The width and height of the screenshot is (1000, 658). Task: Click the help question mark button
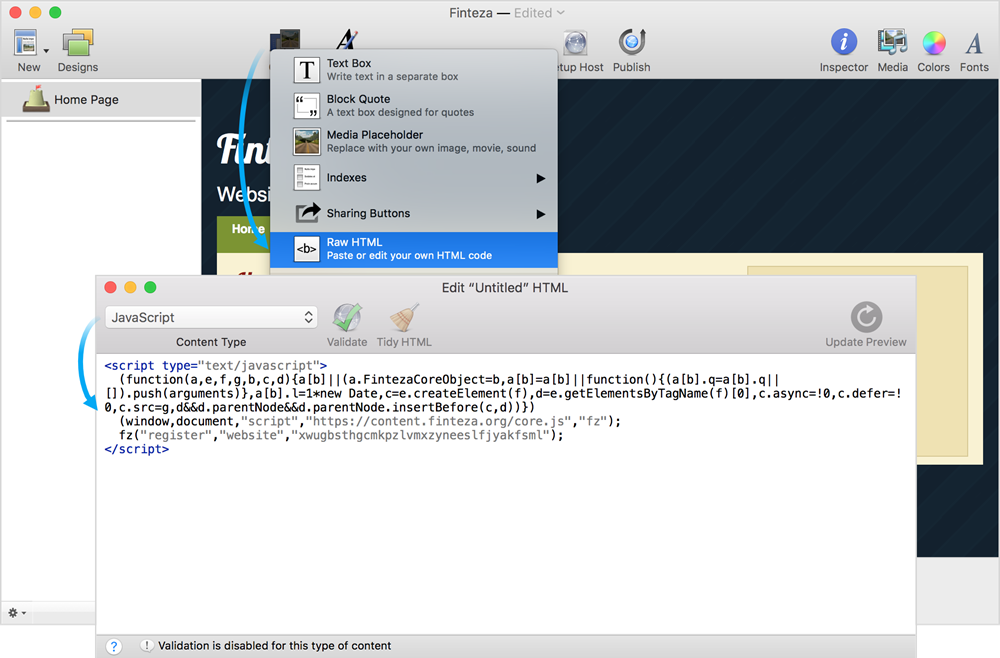pos(114,646)
